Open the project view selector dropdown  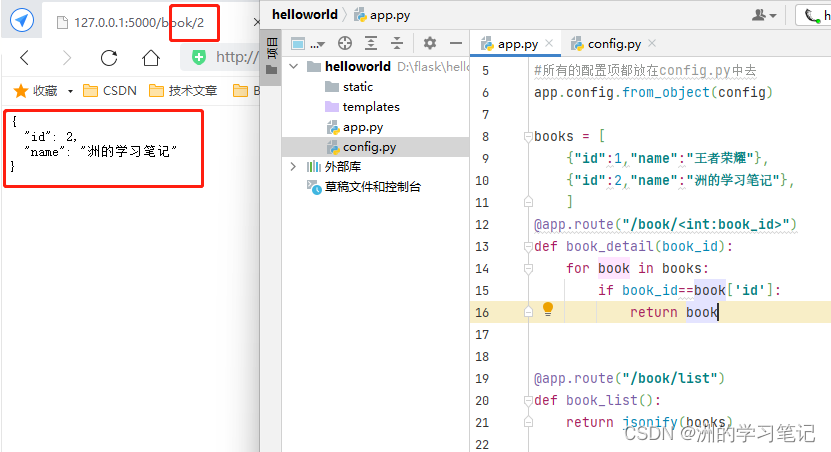click(x=307, y=43)
